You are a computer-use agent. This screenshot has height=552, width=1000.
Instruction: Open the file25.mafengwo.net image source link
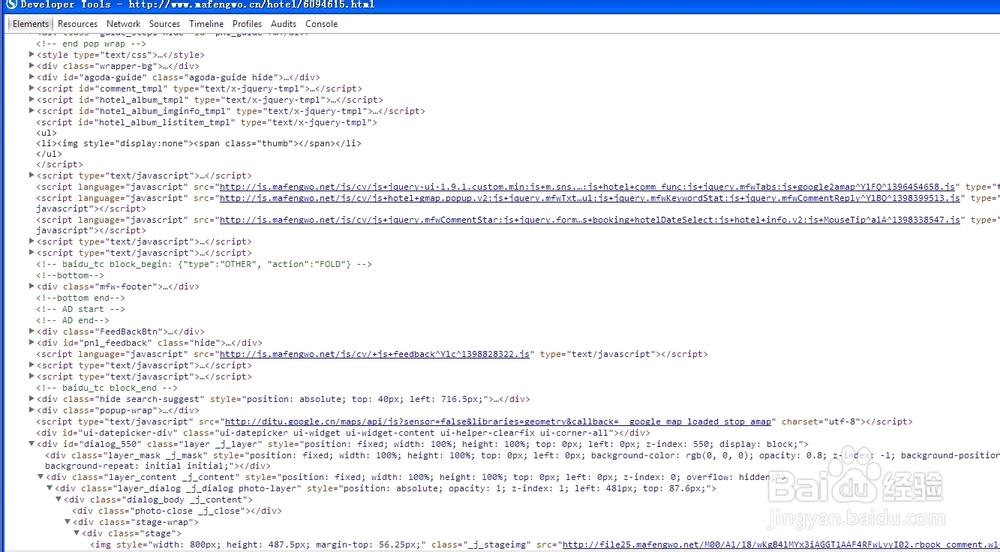[x=781, y=544]
